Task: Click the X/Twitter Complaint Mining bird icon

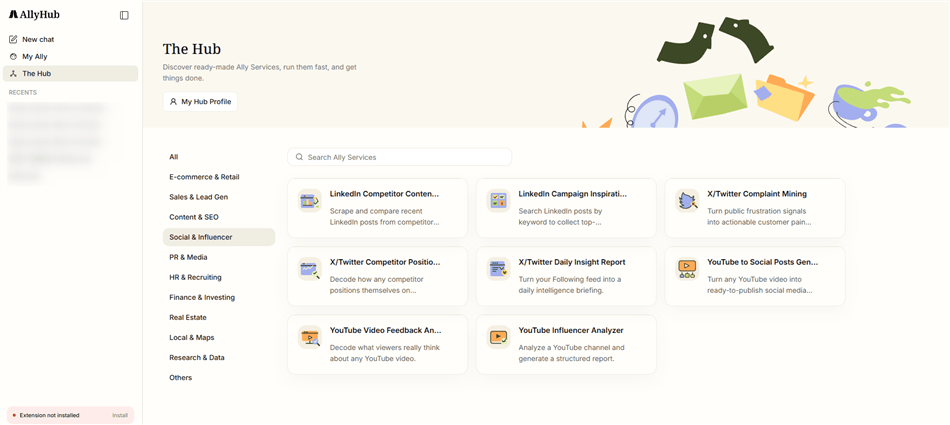Action: (687, 201)
